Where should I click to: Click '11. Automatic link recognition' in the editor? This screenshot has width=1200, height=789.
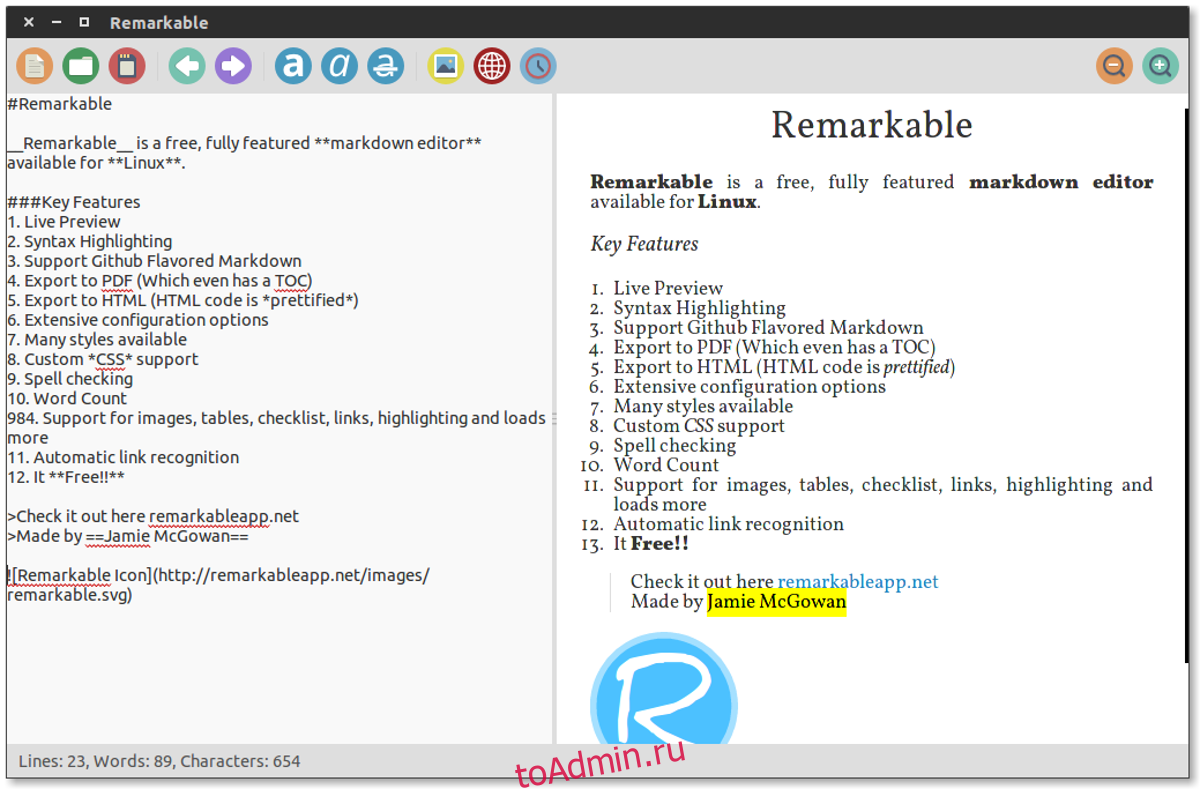coord(123,457)
